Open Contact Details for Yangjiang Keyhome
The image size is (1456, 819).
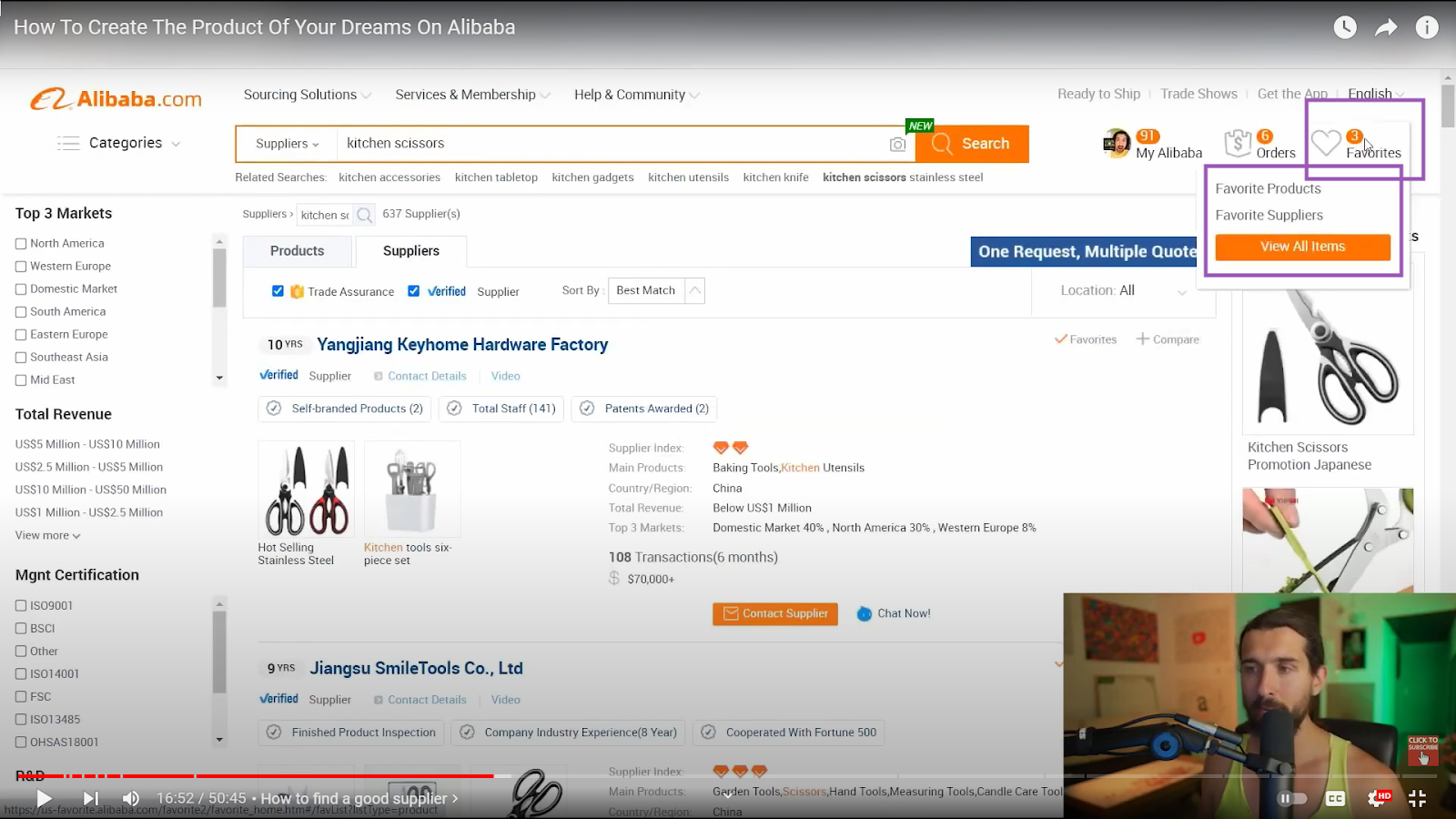pos(427,376)
